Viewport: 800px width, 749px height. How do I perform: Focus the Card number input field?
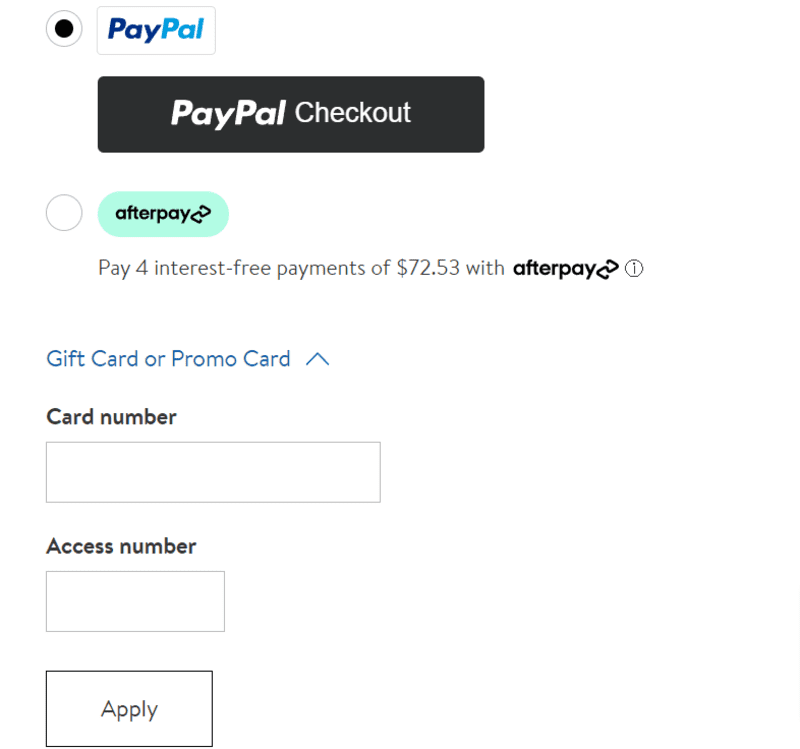(213, 472)
